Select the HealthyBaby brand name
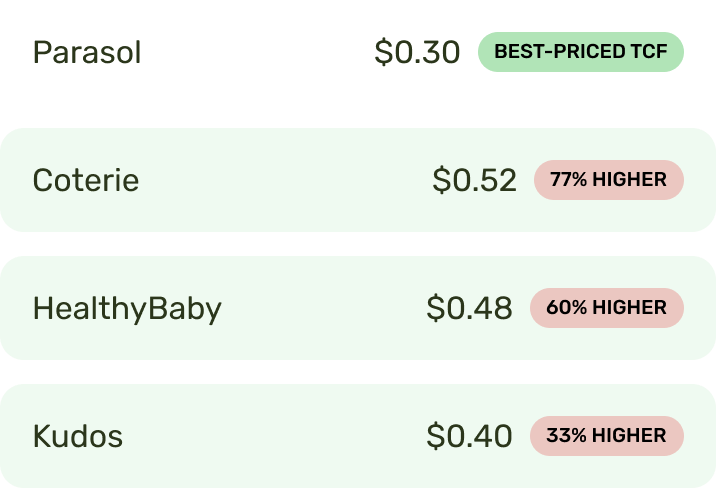Screen dimensions: 716x488 (x=127, y=309)
